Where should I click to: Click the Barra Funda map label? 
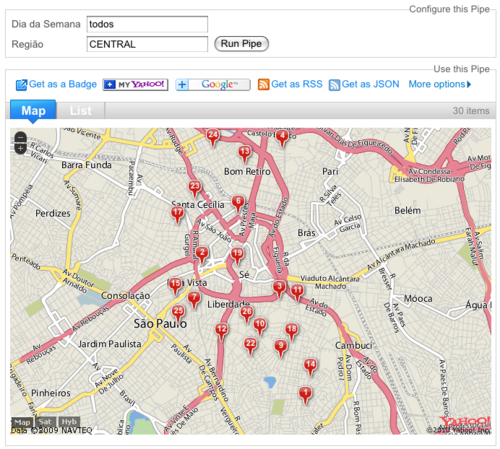(x=86, y=165)
